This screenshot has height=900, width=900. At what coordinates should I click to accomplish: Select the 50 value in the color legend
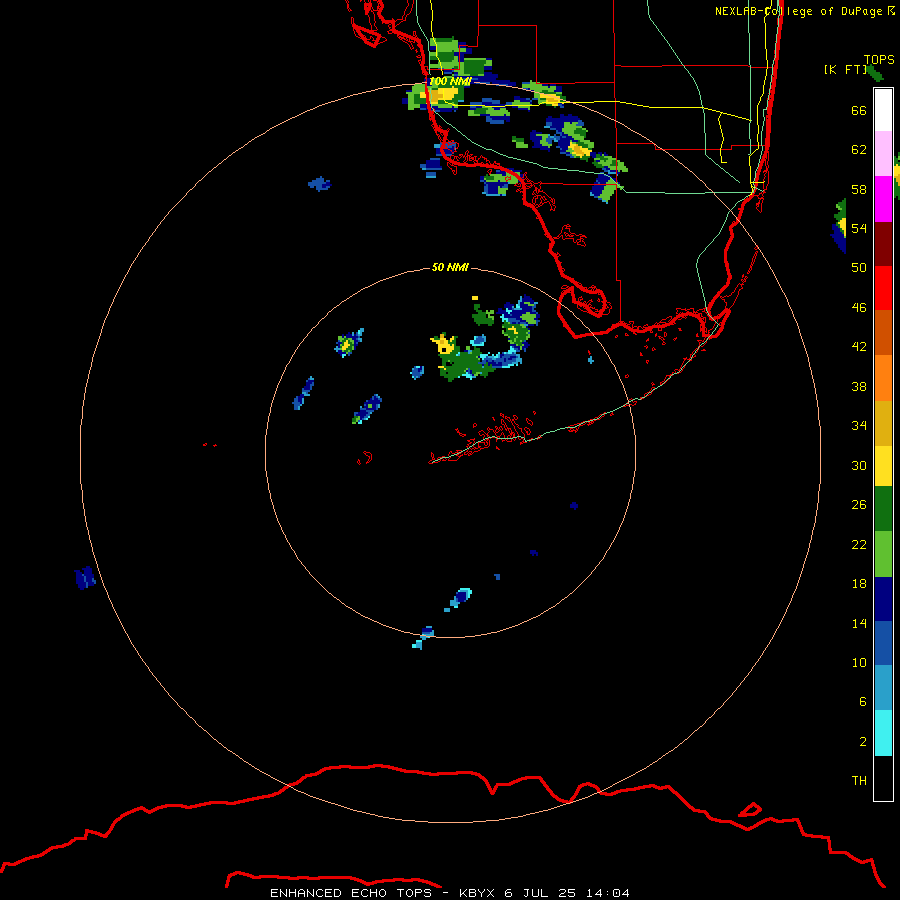pos(859,267)
